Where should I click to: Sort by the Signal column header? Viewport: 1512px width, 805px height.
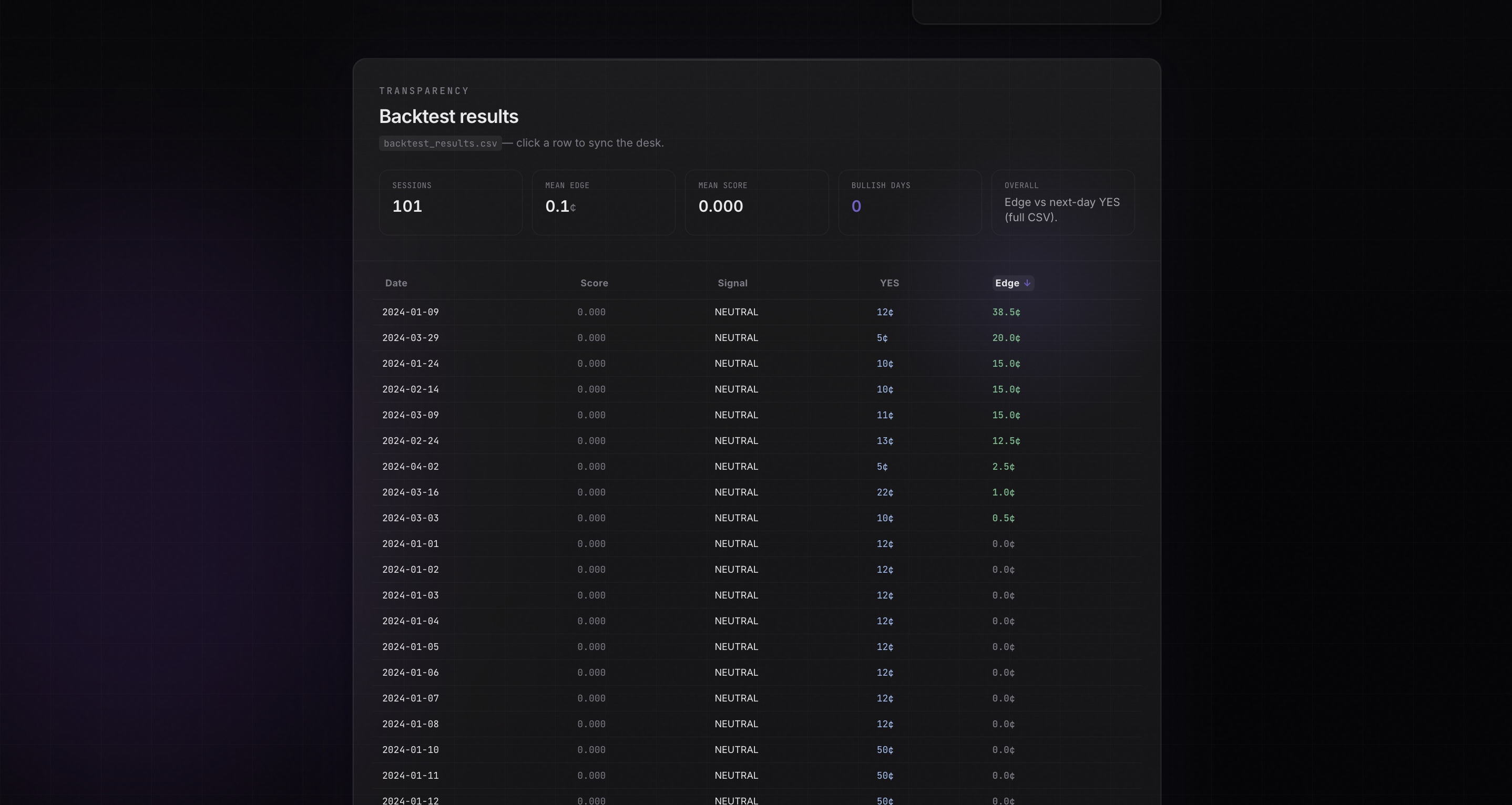[732, 283]
